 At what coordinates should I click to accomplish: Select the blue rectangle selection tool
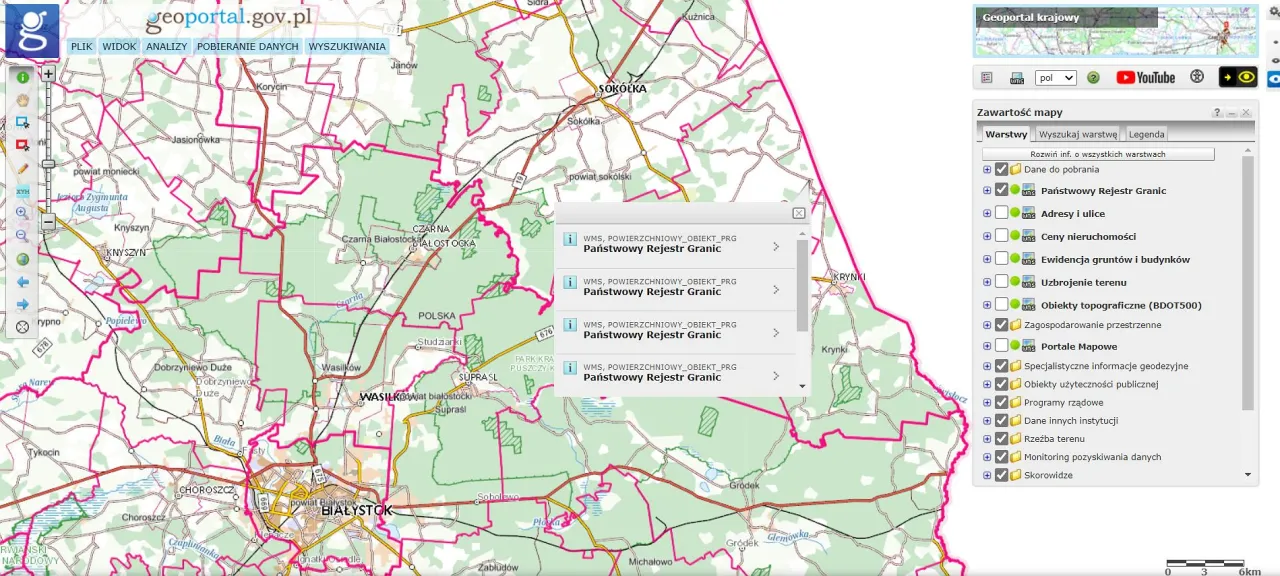(22, 122)
